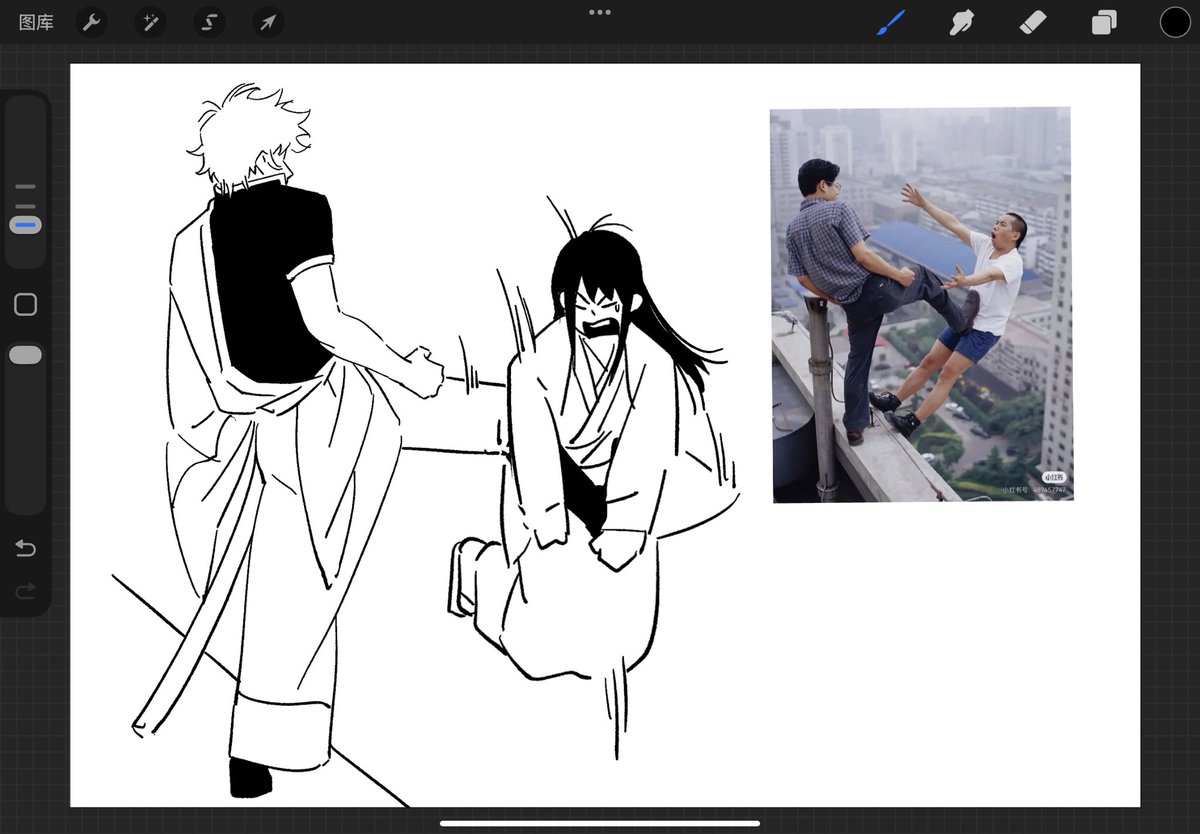Tap the rooftop reference photo

pyautogui.click(x=922, y=304)
